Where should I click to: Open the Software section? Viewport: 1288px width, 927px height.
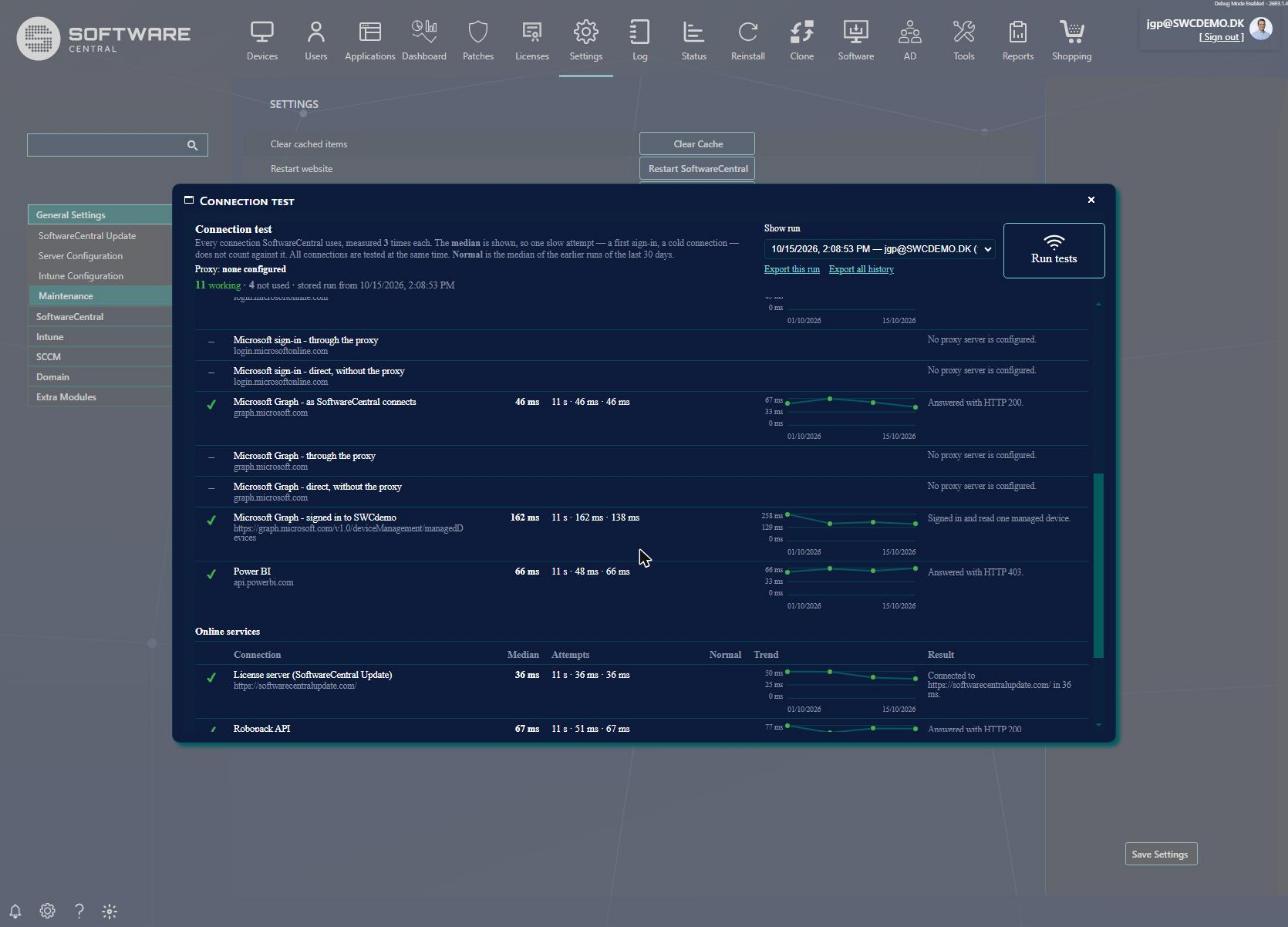[x=856, y=41]
